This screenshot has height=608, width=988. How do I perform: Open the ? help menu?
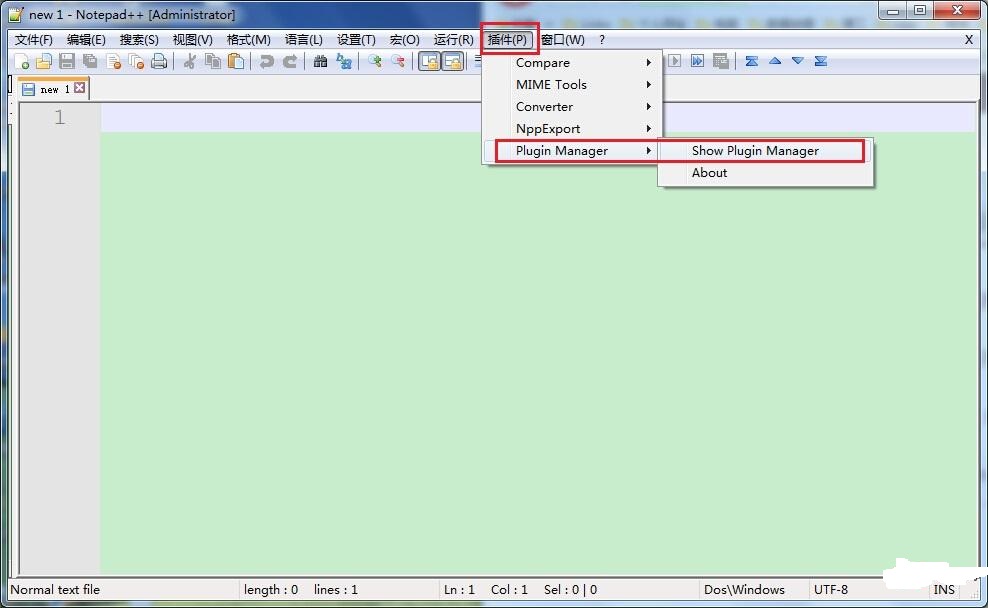[602, 40]
